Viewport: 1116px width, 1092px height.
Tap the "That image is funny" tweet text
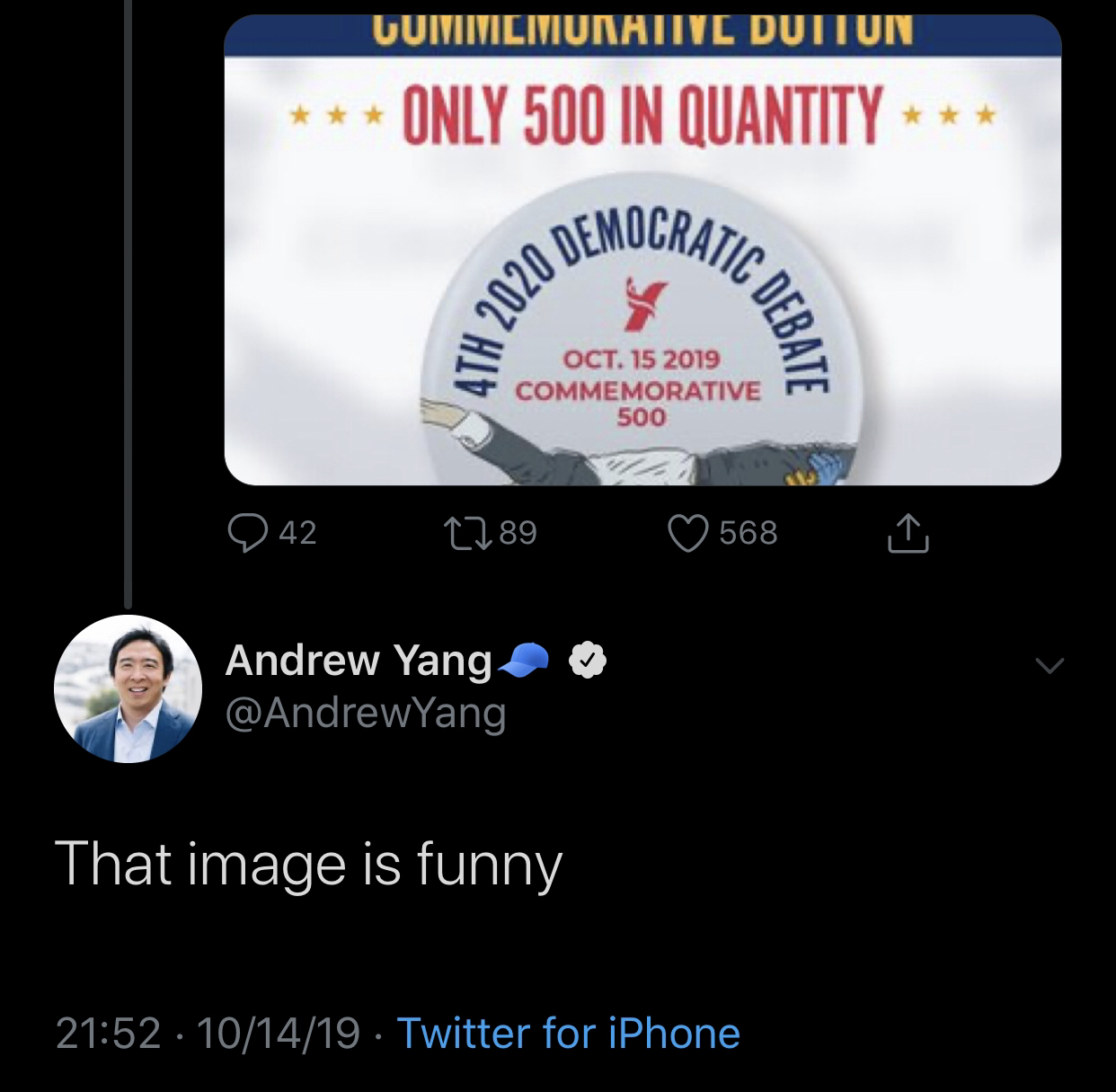point(308,865)
